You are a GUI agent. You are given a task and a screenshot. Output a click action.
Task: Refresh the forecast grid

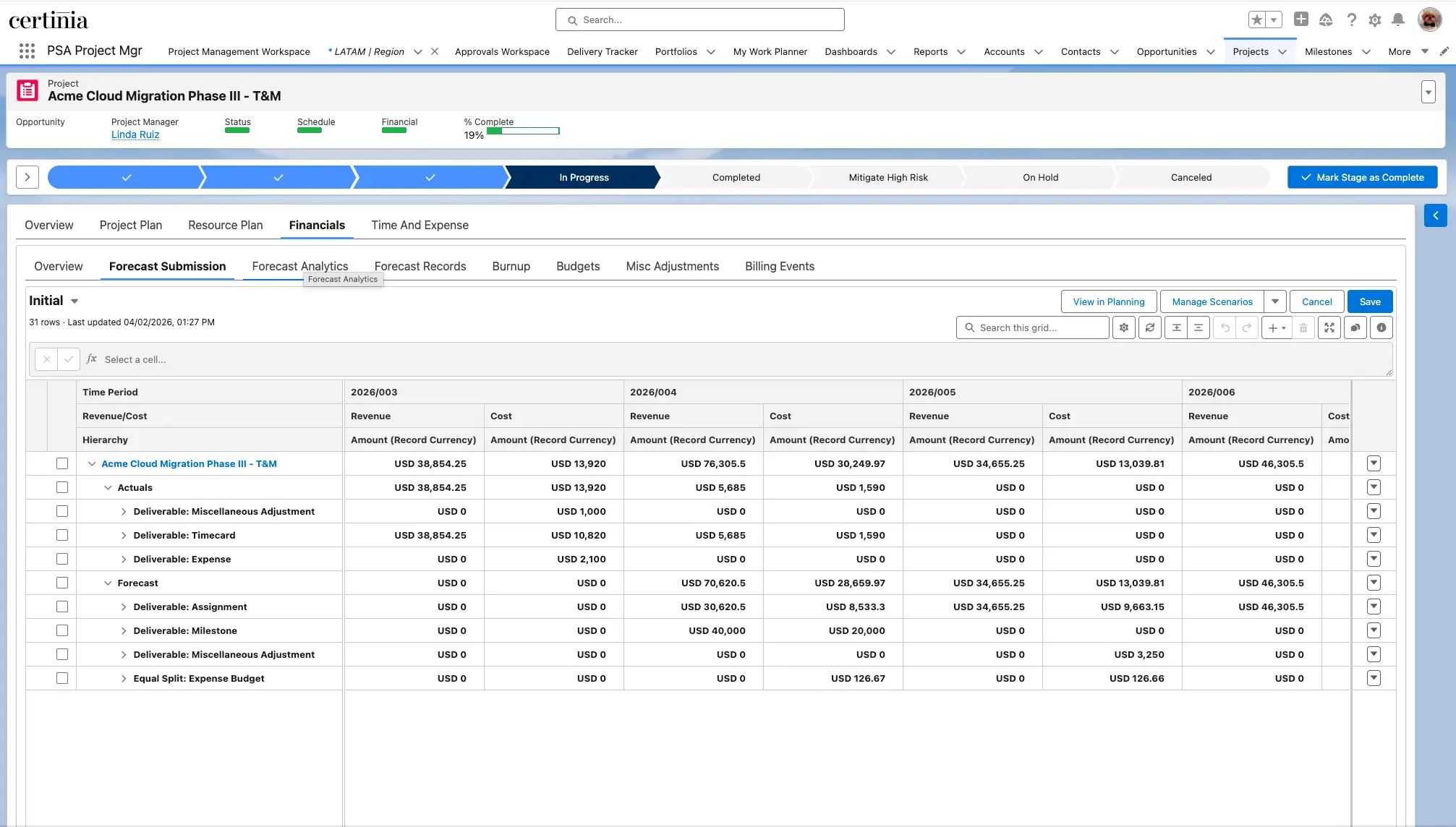pyautogui.click(x=1149, y=327)
